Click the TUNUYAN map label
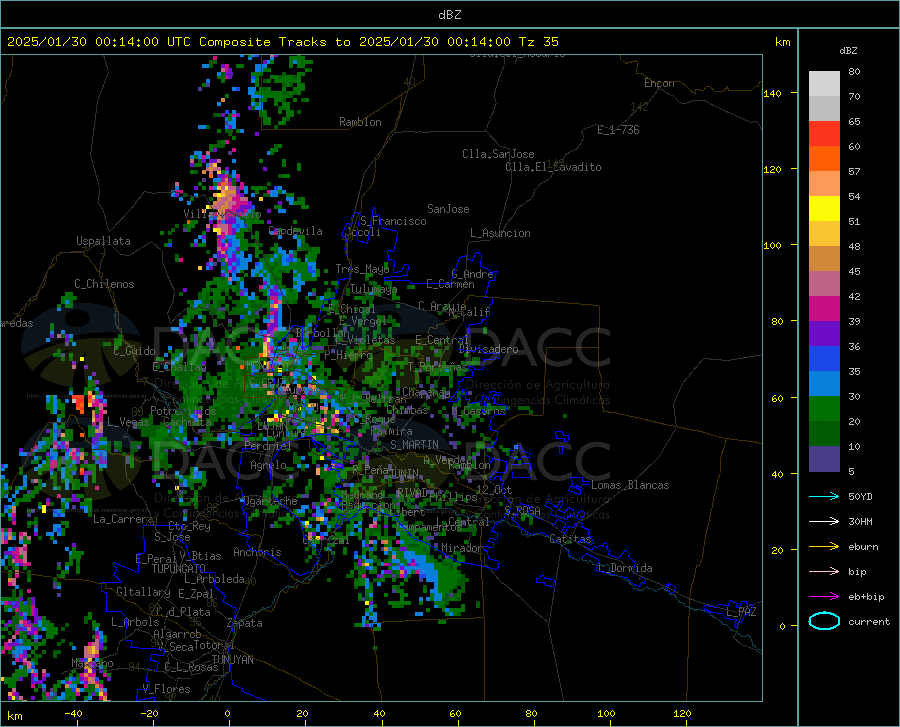The width and height of the screenshot is (900, 727). [232, 660]
